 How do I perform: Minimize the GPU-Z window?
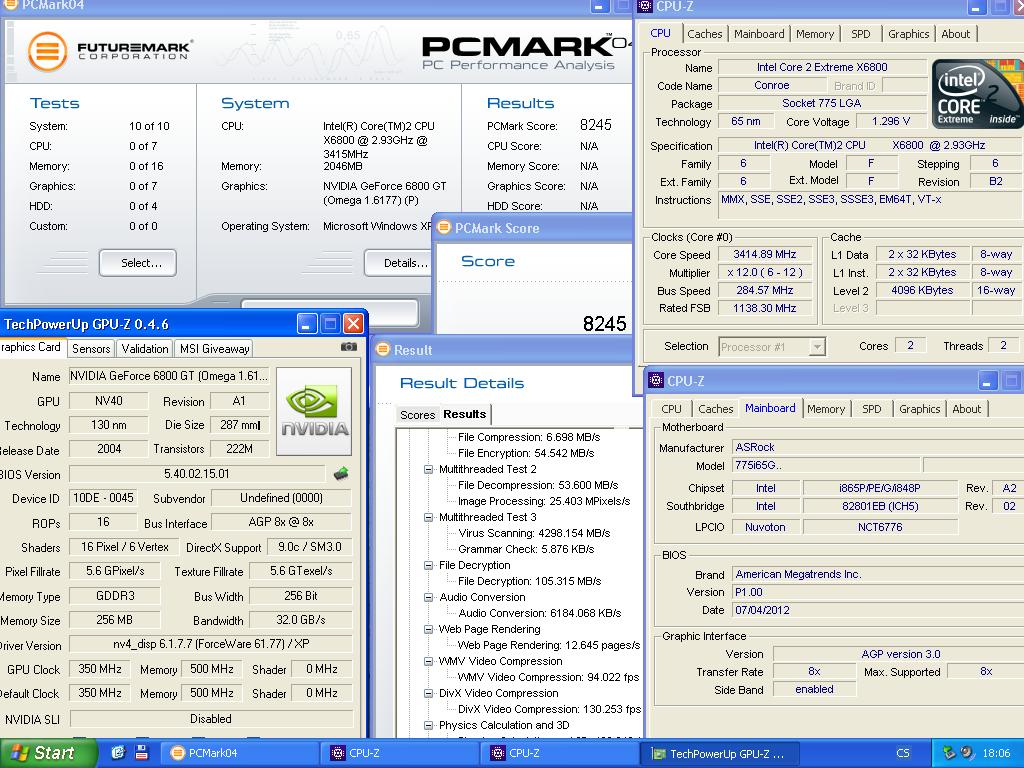click(x=307, y=323)
